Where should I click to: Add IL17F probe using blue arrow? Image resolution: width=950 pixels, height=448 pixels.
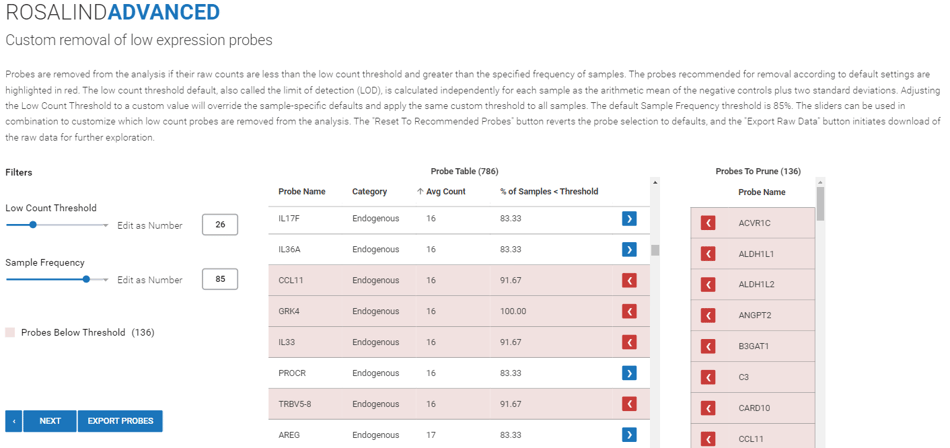point(629,218)
